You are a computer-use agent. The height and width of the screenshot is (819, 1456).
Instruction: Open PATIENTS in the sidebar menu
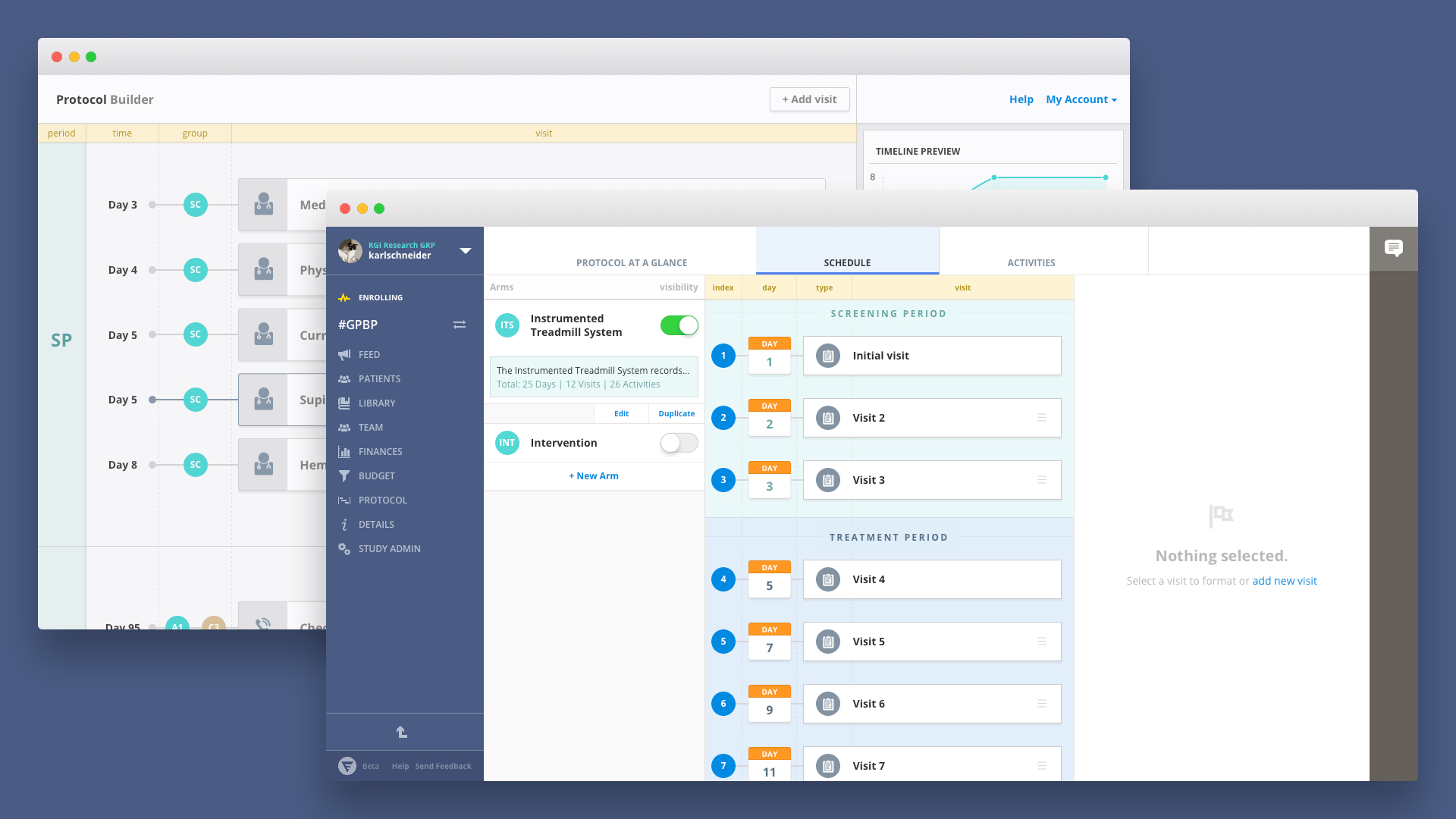click(379, 379)
